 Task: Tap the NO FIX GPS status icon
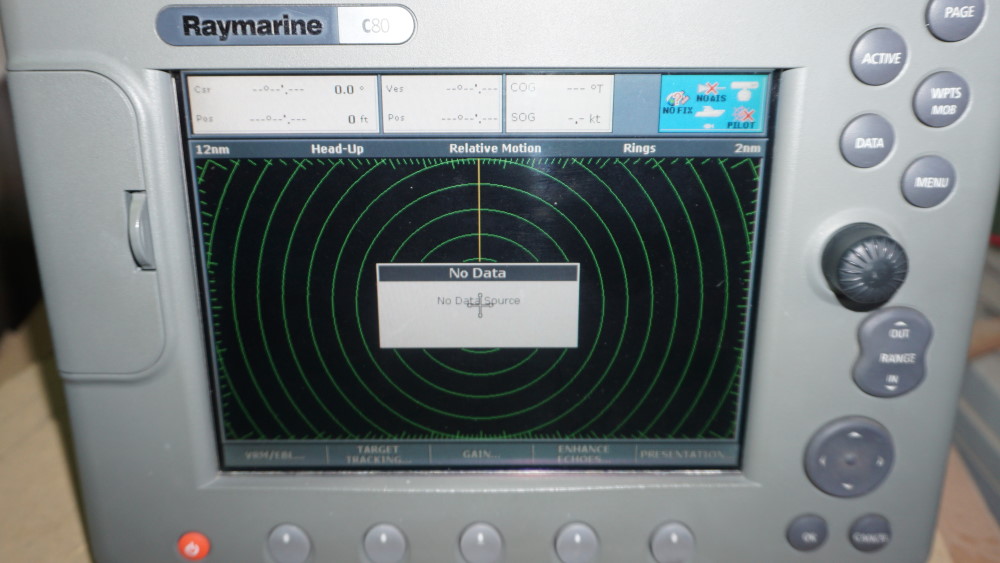click(x=677, y=102)
